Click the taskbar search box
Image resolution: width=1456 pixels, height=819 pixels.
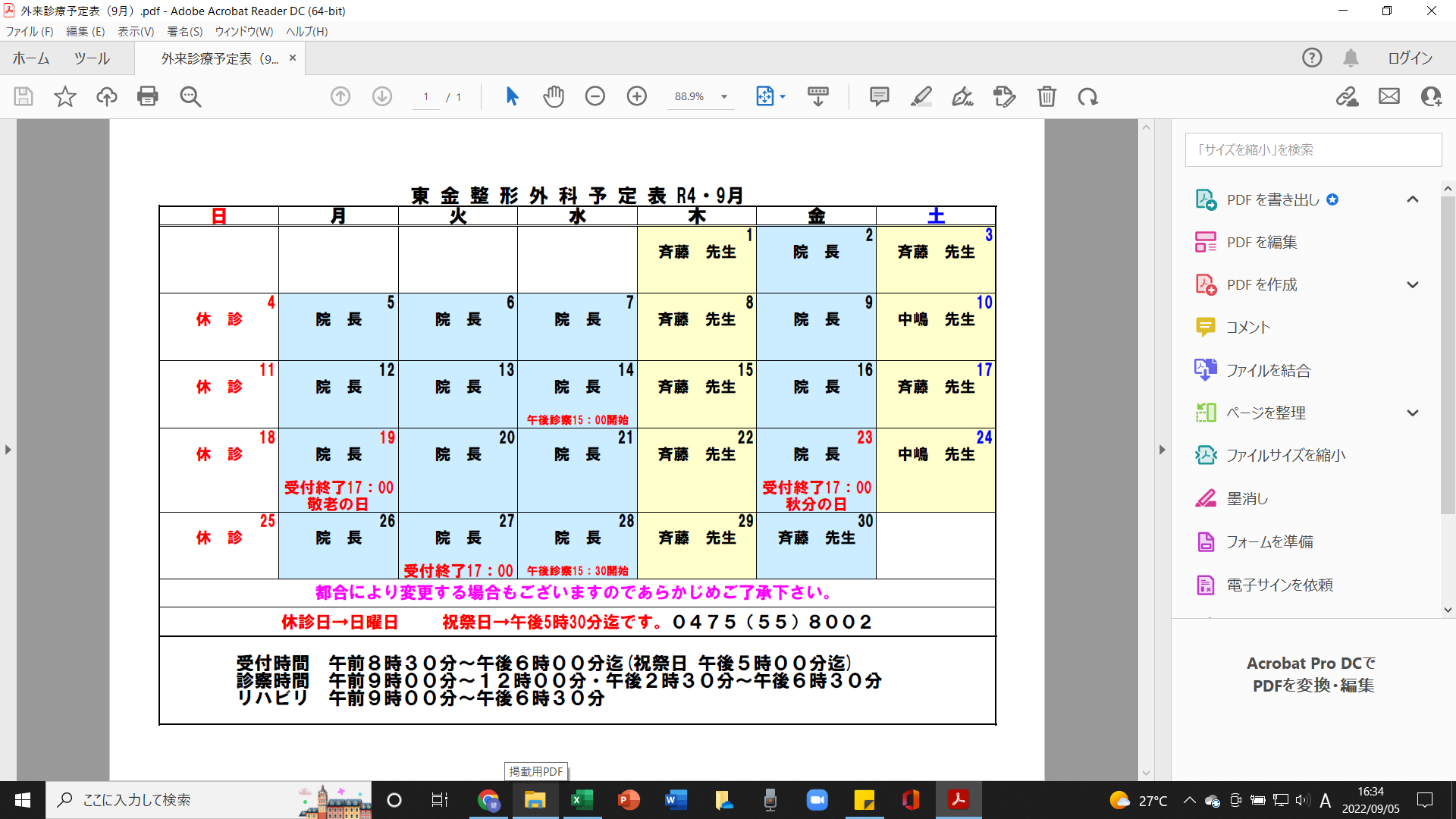coord(209,800)
